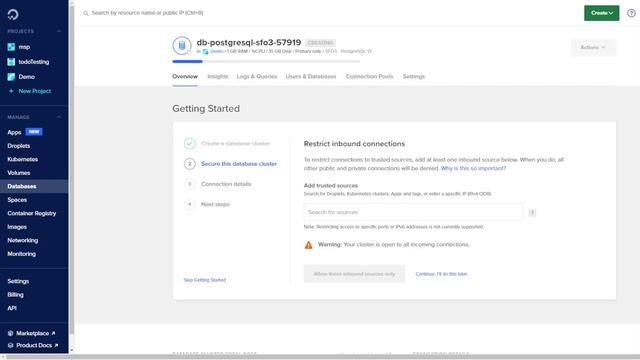The height and width of the screenshot is (360, 640).
Task: Click the cluster creation progress bar
Action: click(x=266, y=62)
